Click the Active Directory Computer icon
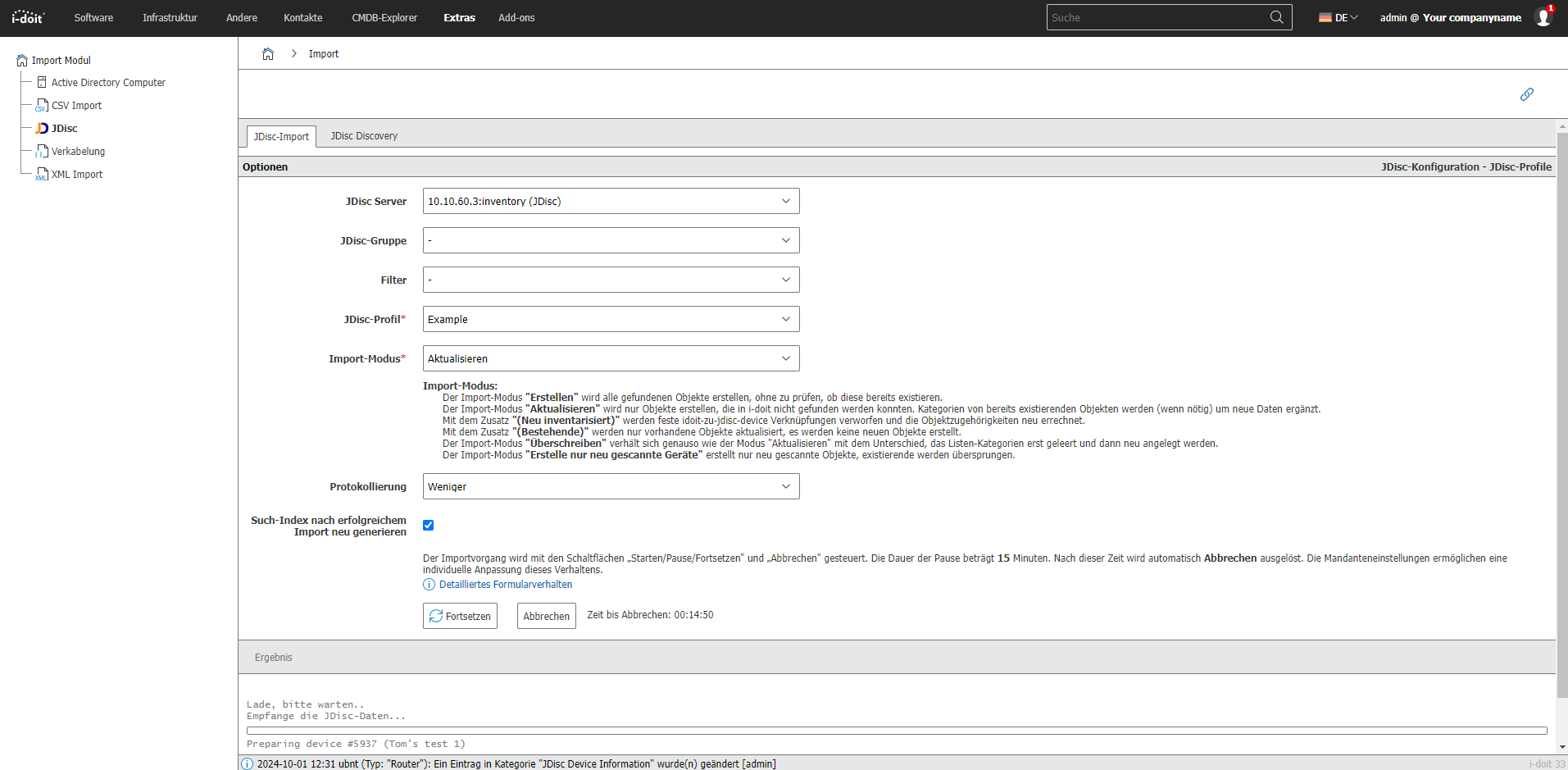This screenshot has height=770, width=1568. (42, 83)
